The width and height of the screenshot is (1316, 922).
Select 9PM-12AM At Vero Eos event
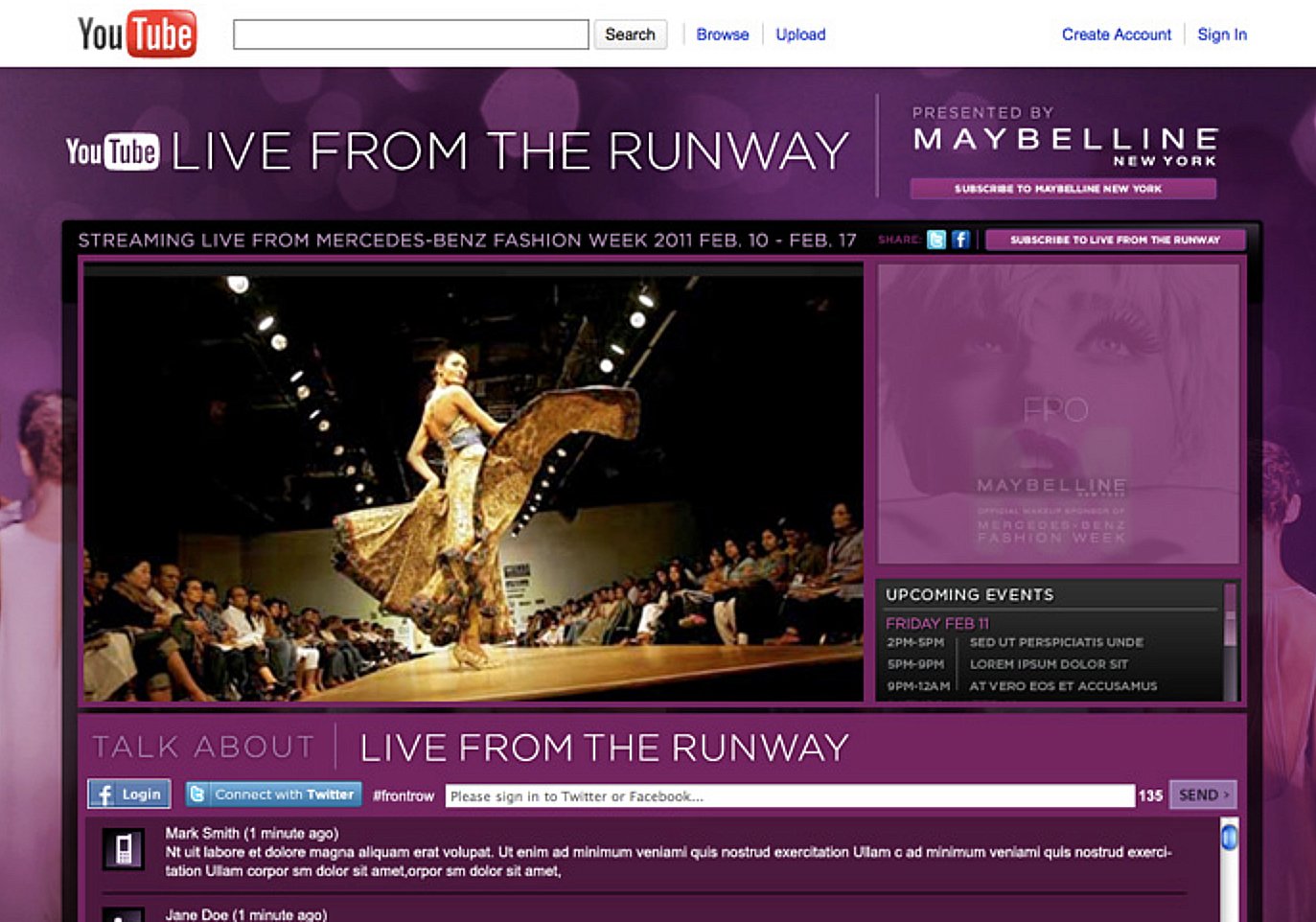tap(1022, 686)
